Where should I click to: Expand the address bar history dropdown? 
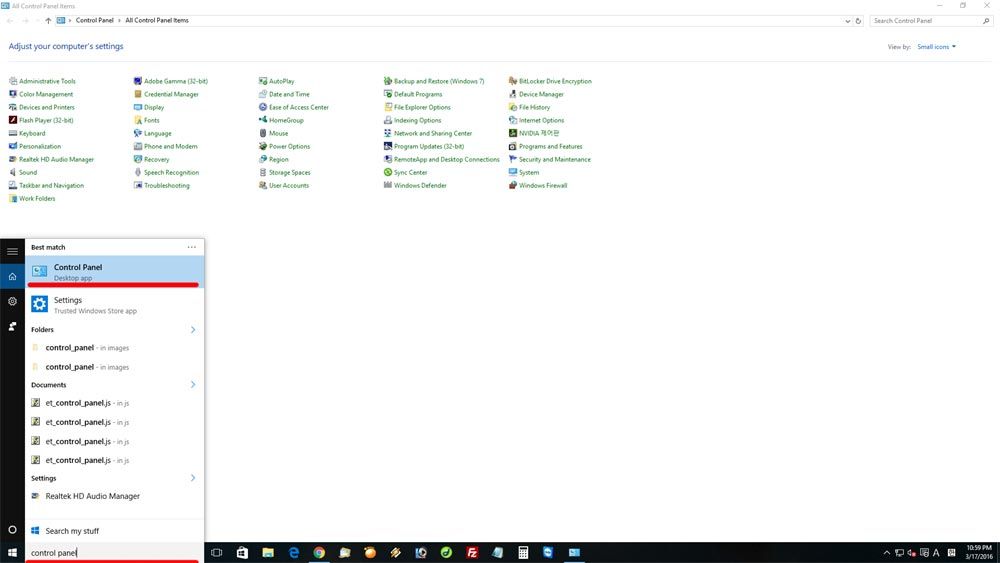click(x=848, y=20)
